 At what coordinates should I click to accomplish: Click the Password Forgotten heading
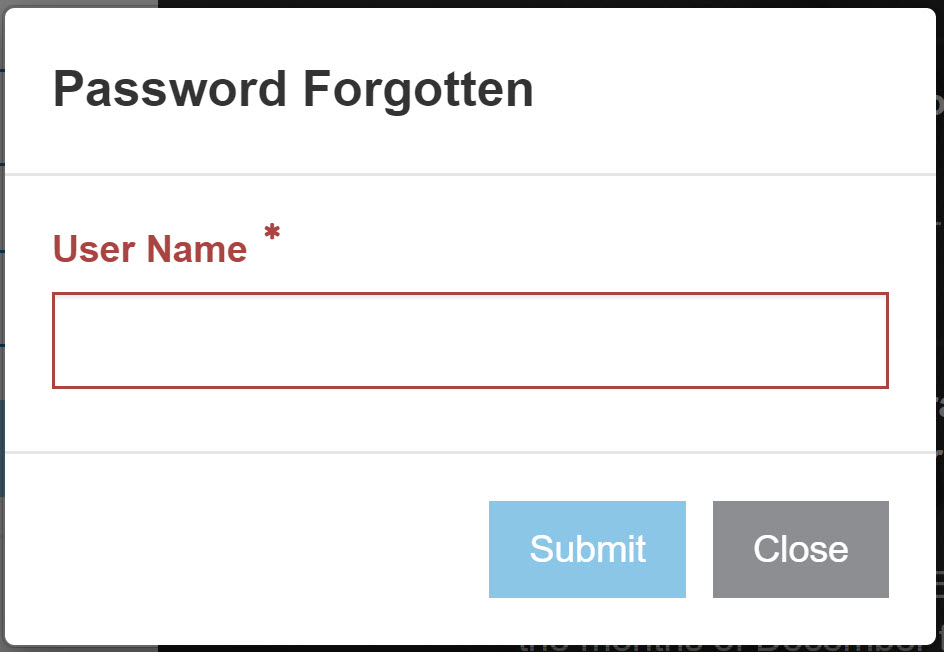pyautogui.click(x=293, y=90)
